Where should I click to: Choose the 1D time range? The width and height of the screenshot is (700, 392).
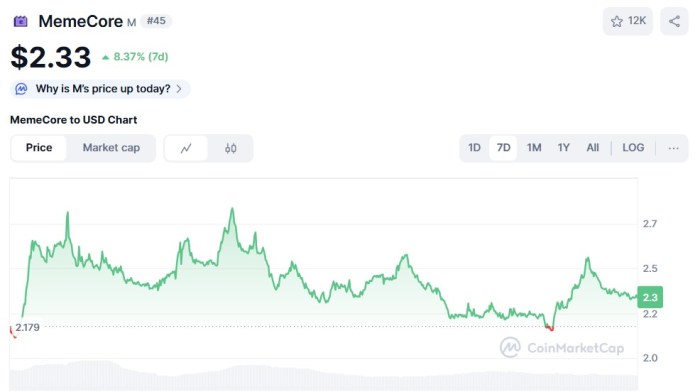[474, 148]
